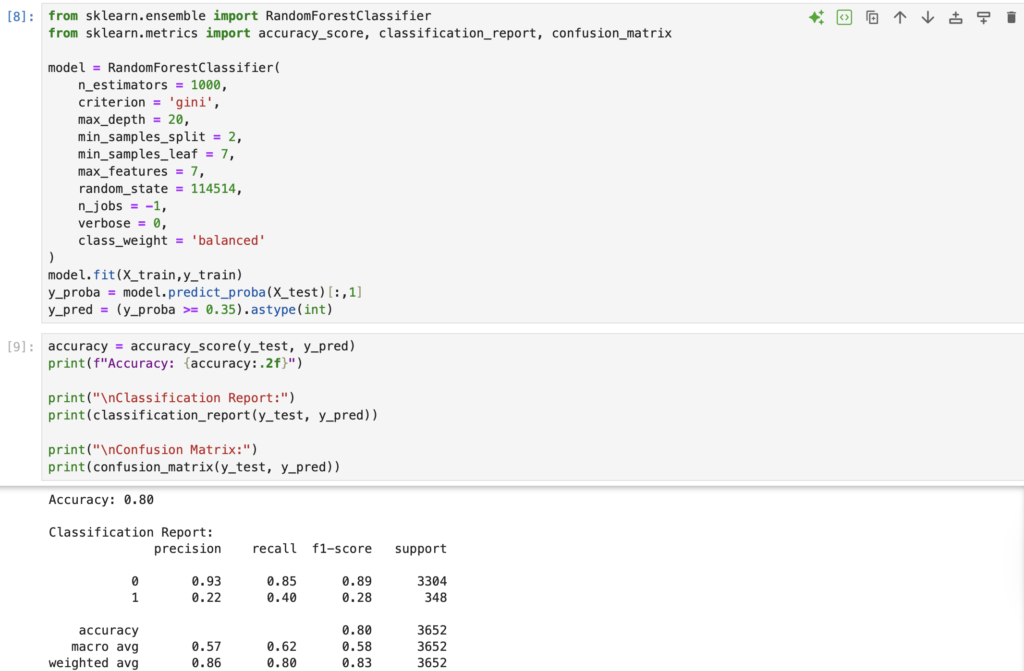Image resolution: width=1024 pixels, height=671 pixels.
Task: Insert a new cell above
Action: 955,18
